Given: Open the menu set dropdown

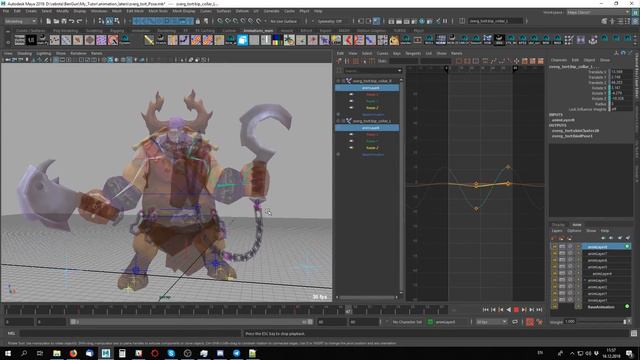Looking at the screenshot, I should coord(20,21).
